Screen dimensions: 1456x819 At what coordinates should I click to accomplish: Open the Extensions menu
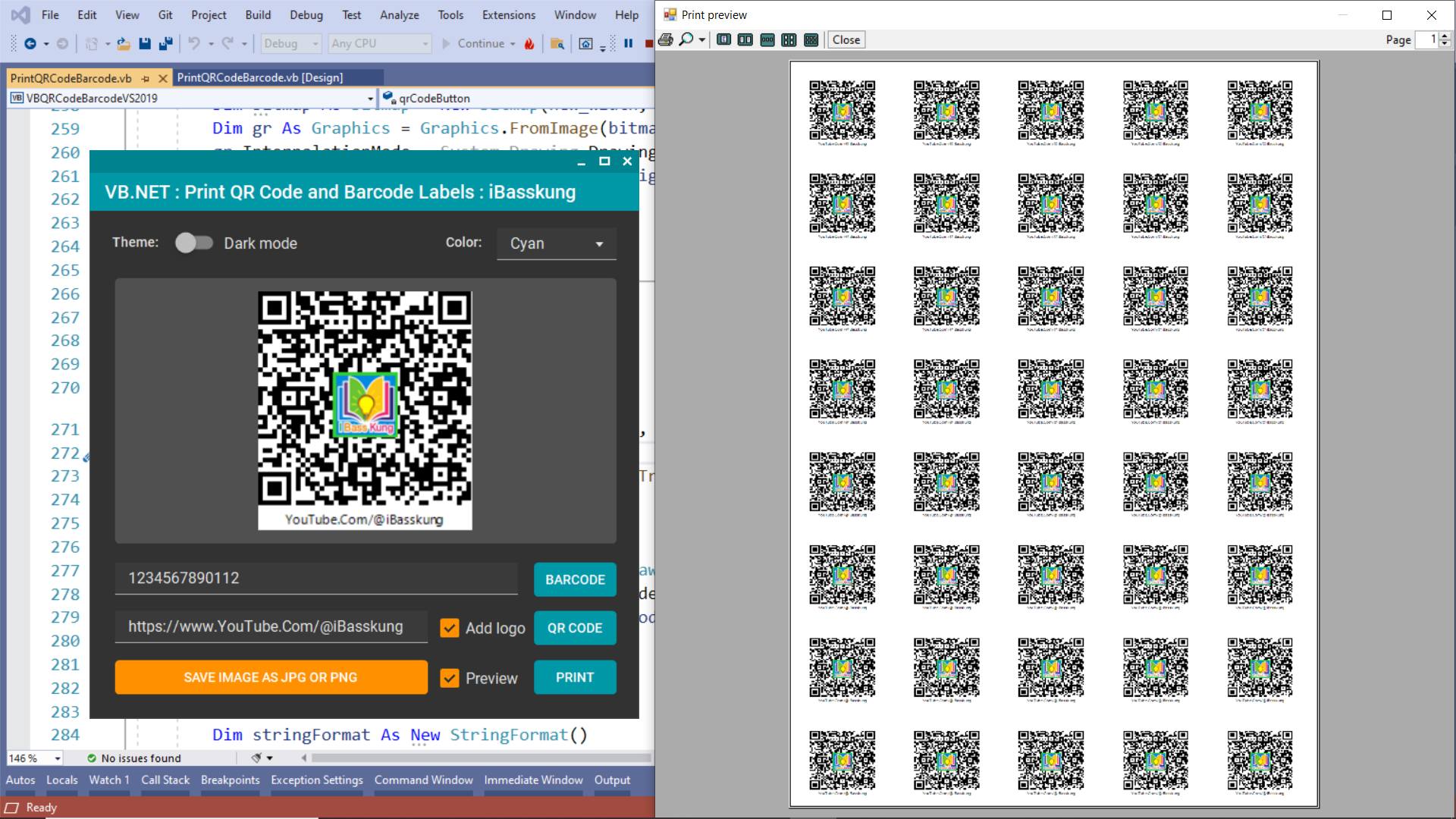tap(509, 14)
